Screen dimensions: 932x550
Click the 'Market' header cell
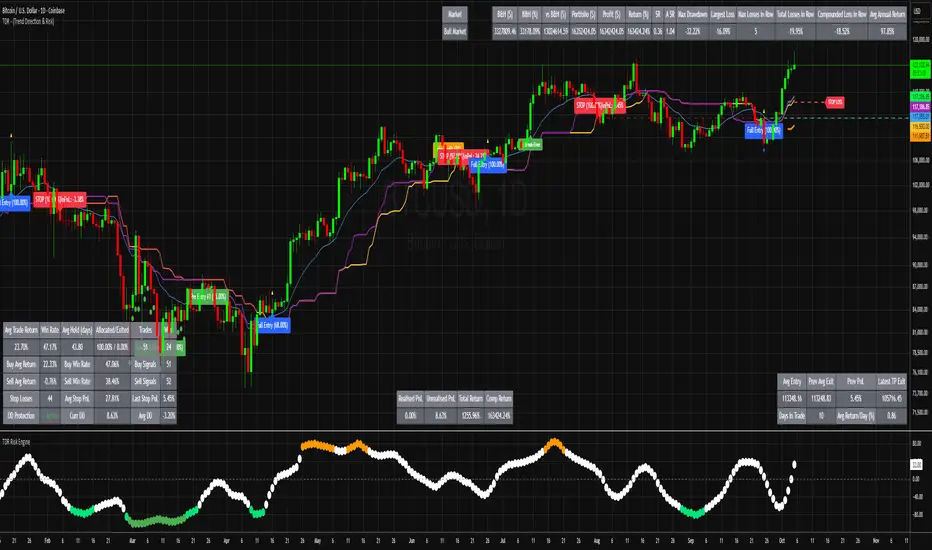click(x=455, y=14)
